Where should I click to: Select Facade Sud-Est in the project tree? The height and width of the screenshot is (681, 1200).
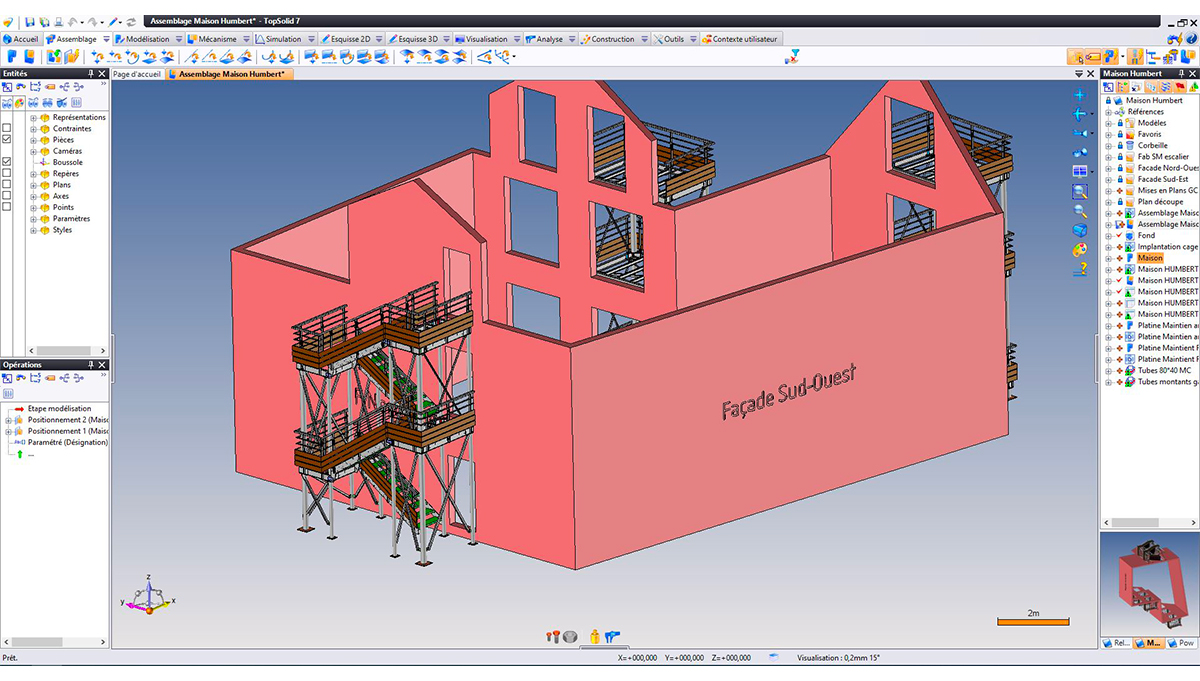pos(1161,179)
